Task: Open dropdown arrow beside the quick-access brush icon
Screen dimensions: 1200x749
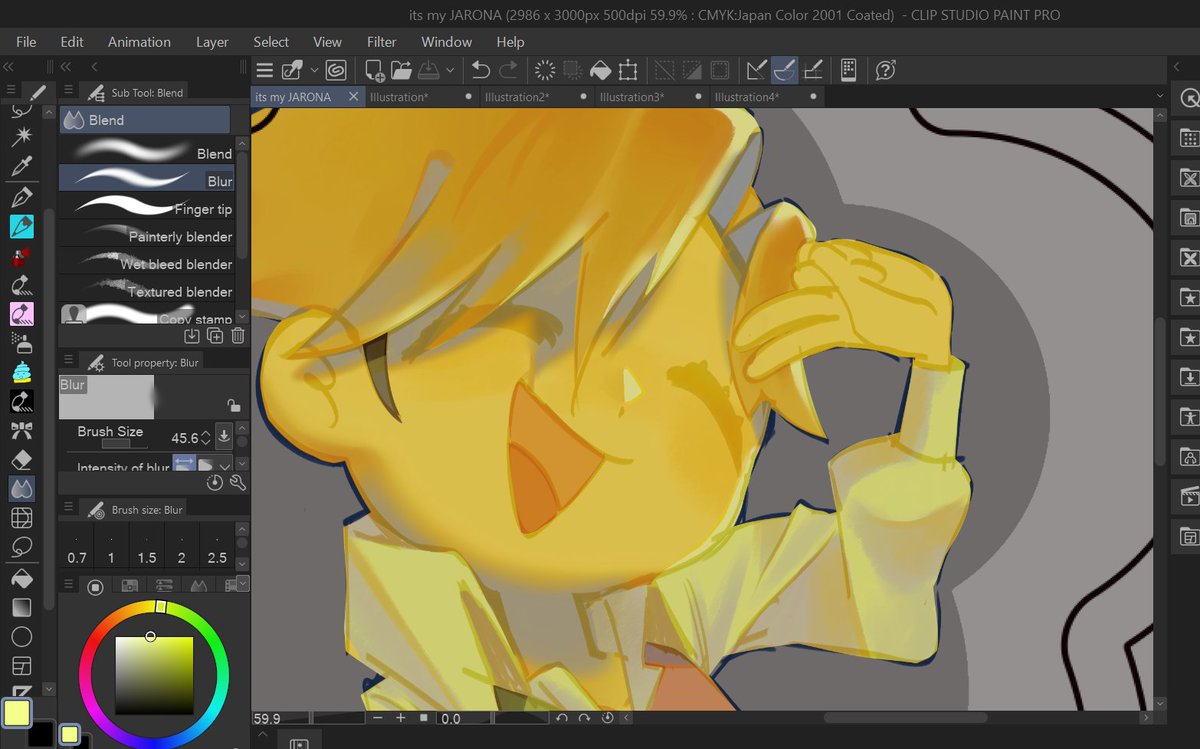Action: 314,70
